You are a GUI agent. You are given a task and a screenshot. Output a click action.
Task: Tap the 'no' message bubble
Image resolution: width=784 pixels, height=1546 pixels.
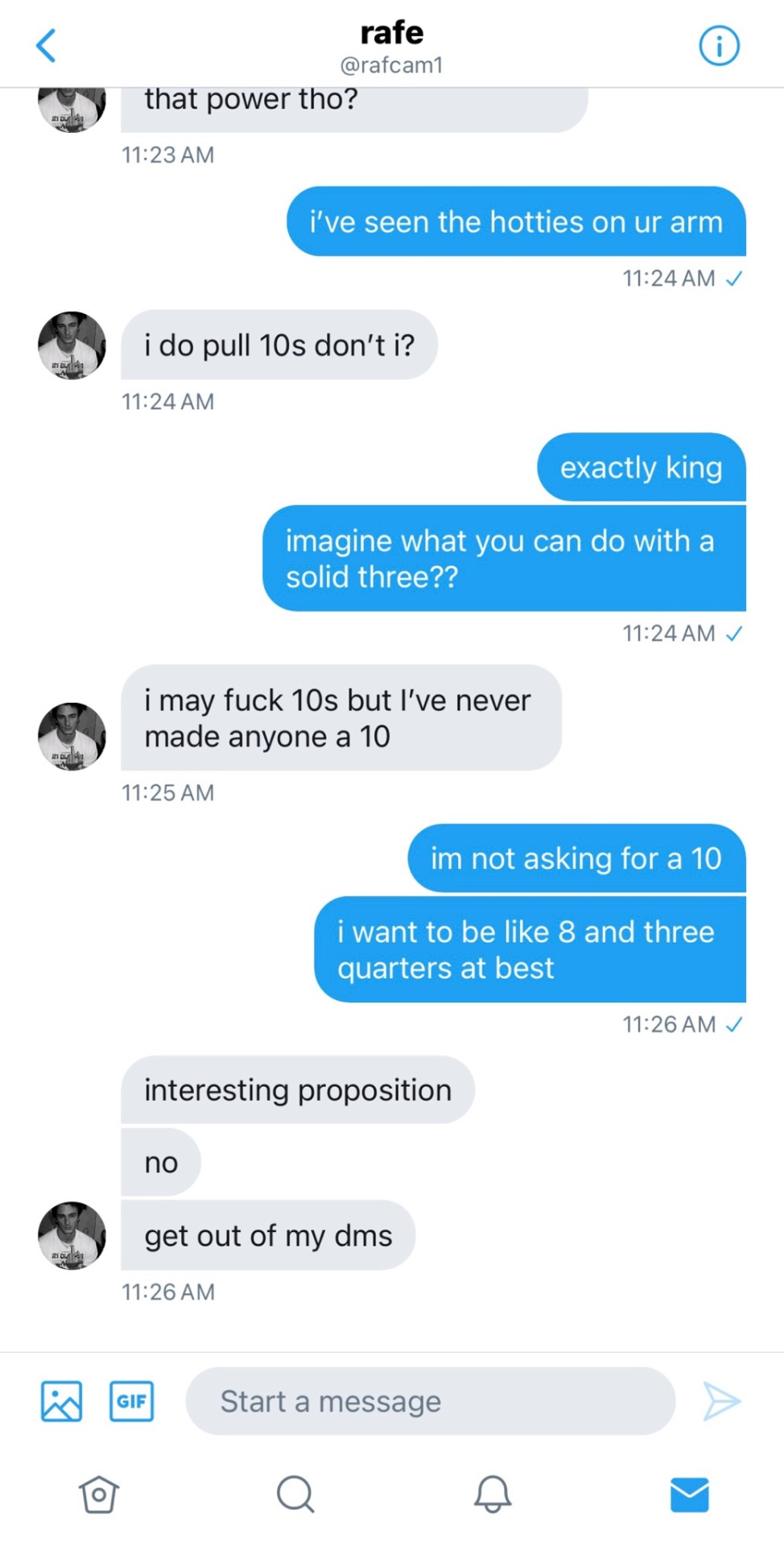click(161, 1163)
